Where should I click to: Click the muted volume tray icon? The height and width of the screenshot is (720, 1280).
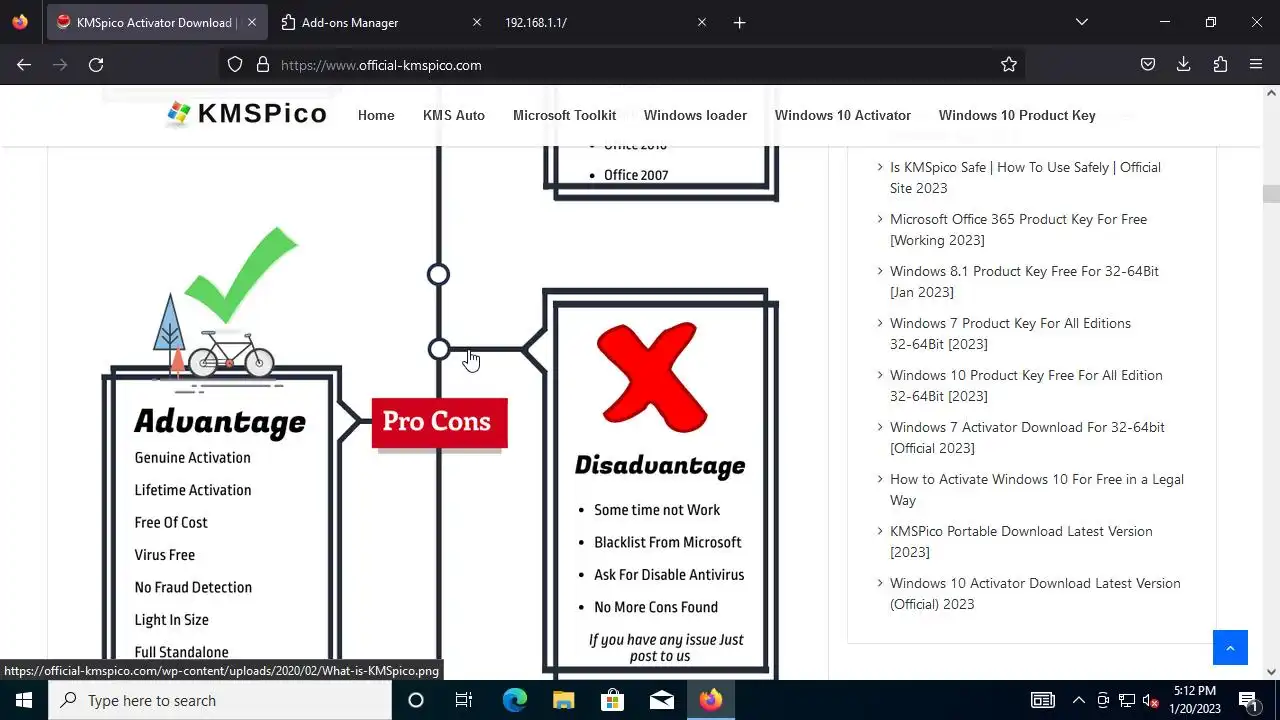[x=1151, y=700]
